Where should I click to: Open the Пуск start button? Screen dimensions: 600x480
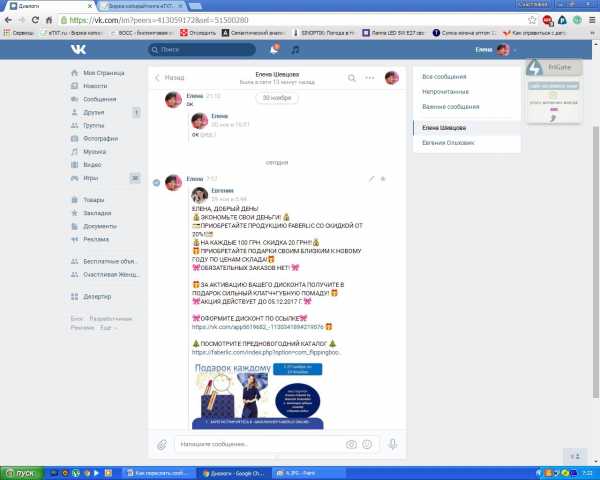click(x=21, y=473)
